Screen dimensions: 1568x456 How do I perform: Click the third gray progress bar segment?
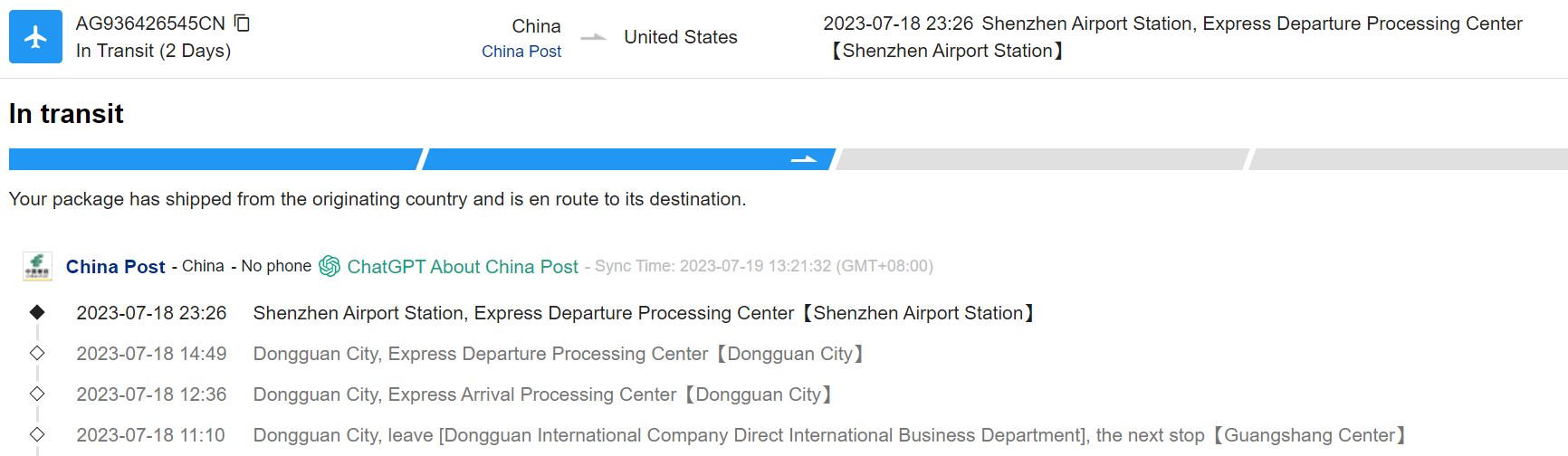coord(1041,159)
